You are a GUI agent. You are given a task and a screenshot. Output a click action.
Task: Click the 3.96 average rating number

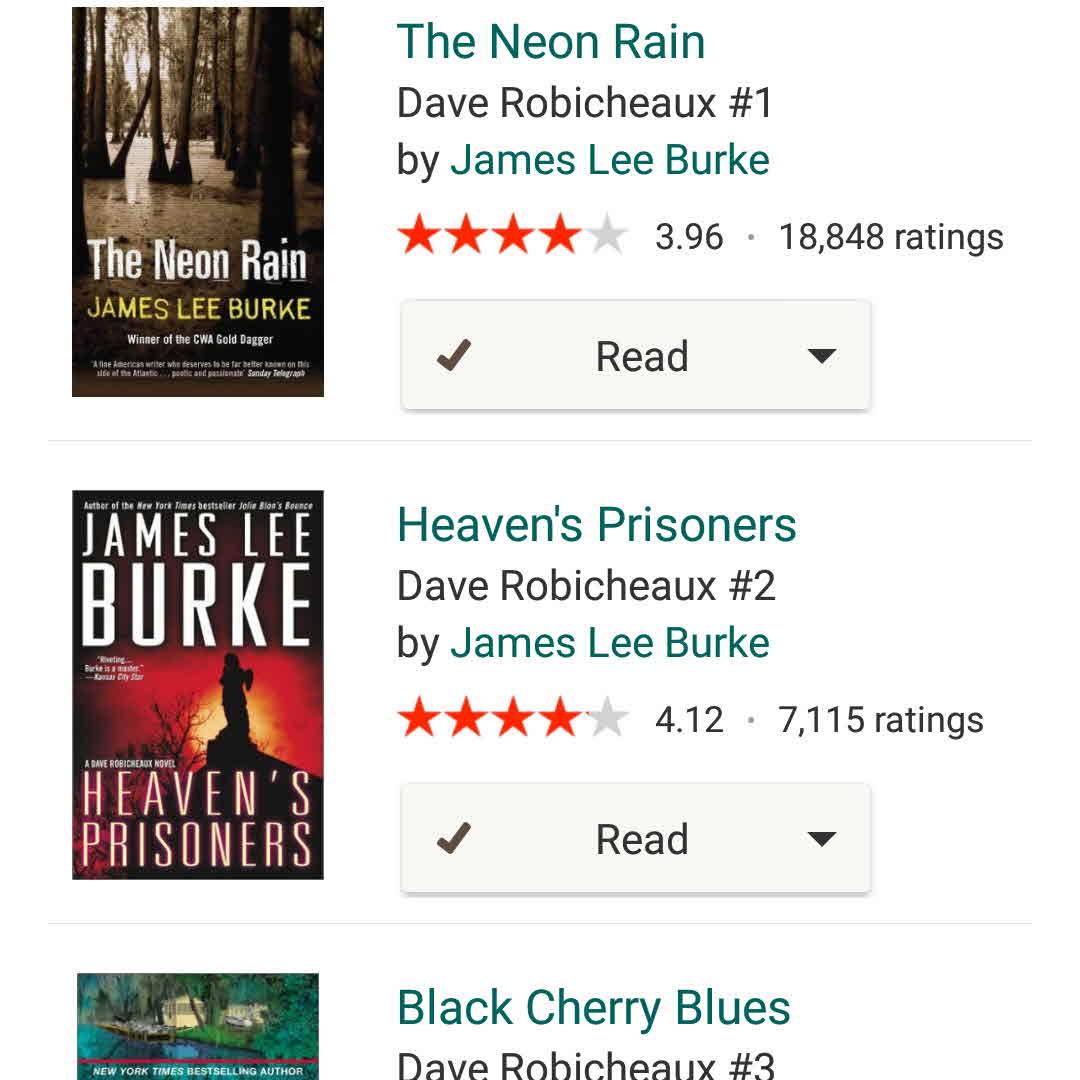[689, 237]
